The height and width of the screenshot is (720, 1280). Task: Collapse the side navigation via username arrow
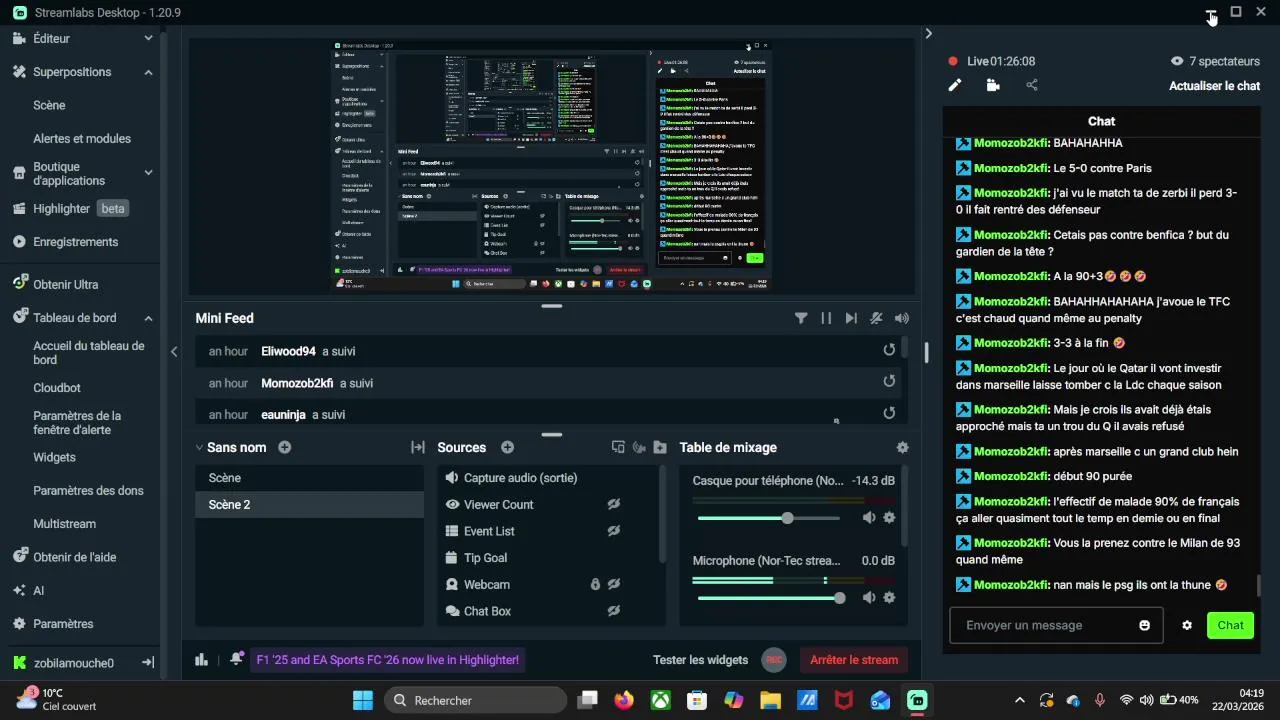[x=147, y=662]
